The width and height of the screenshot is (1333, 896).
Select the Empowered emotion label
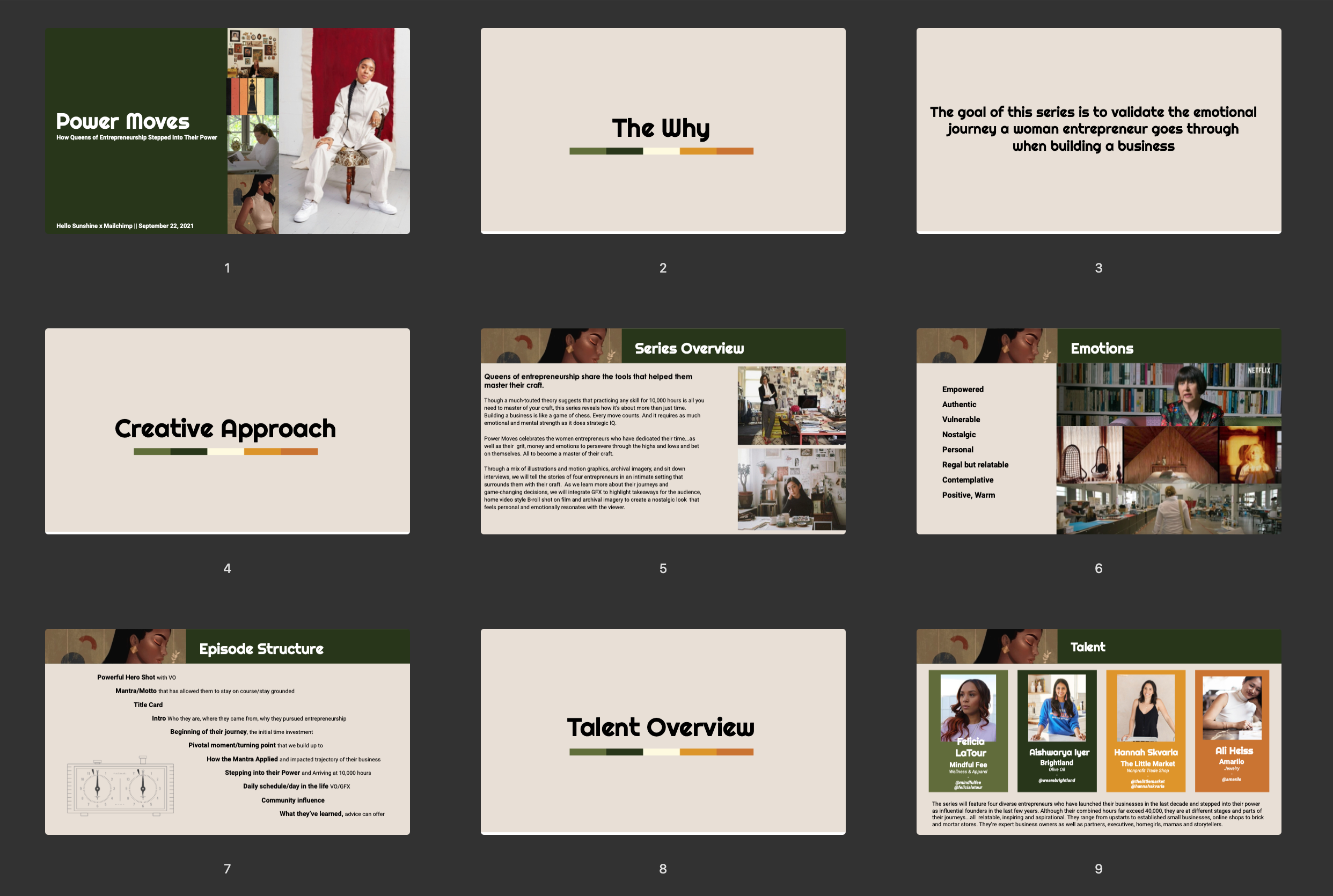(x=962, y=389)
